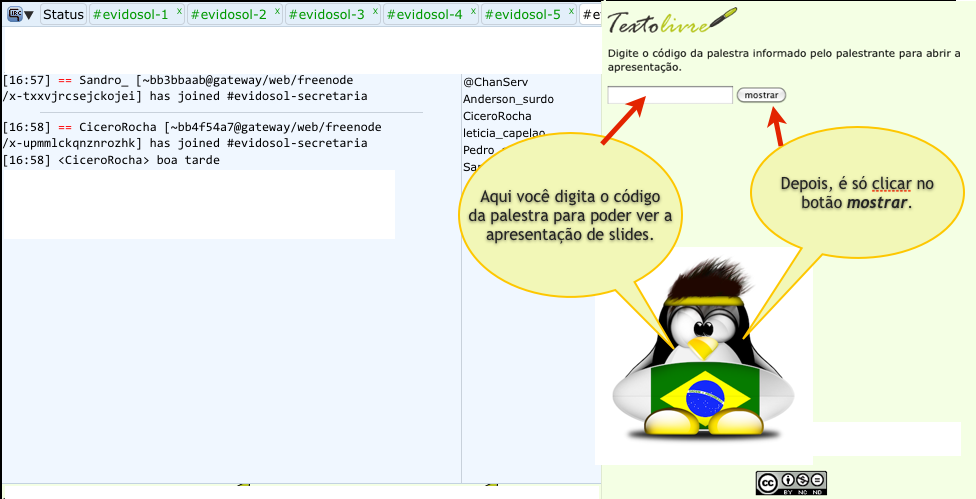Select leticia_capelao in the user list

tap(504, 133)
